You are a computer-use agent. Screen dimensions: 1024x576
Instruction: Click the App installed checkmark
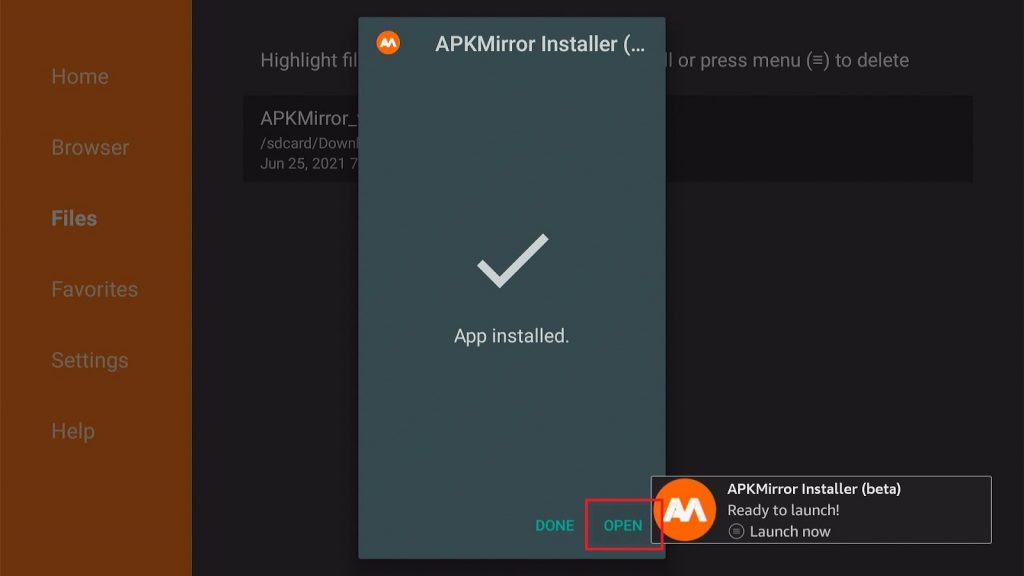513,261
